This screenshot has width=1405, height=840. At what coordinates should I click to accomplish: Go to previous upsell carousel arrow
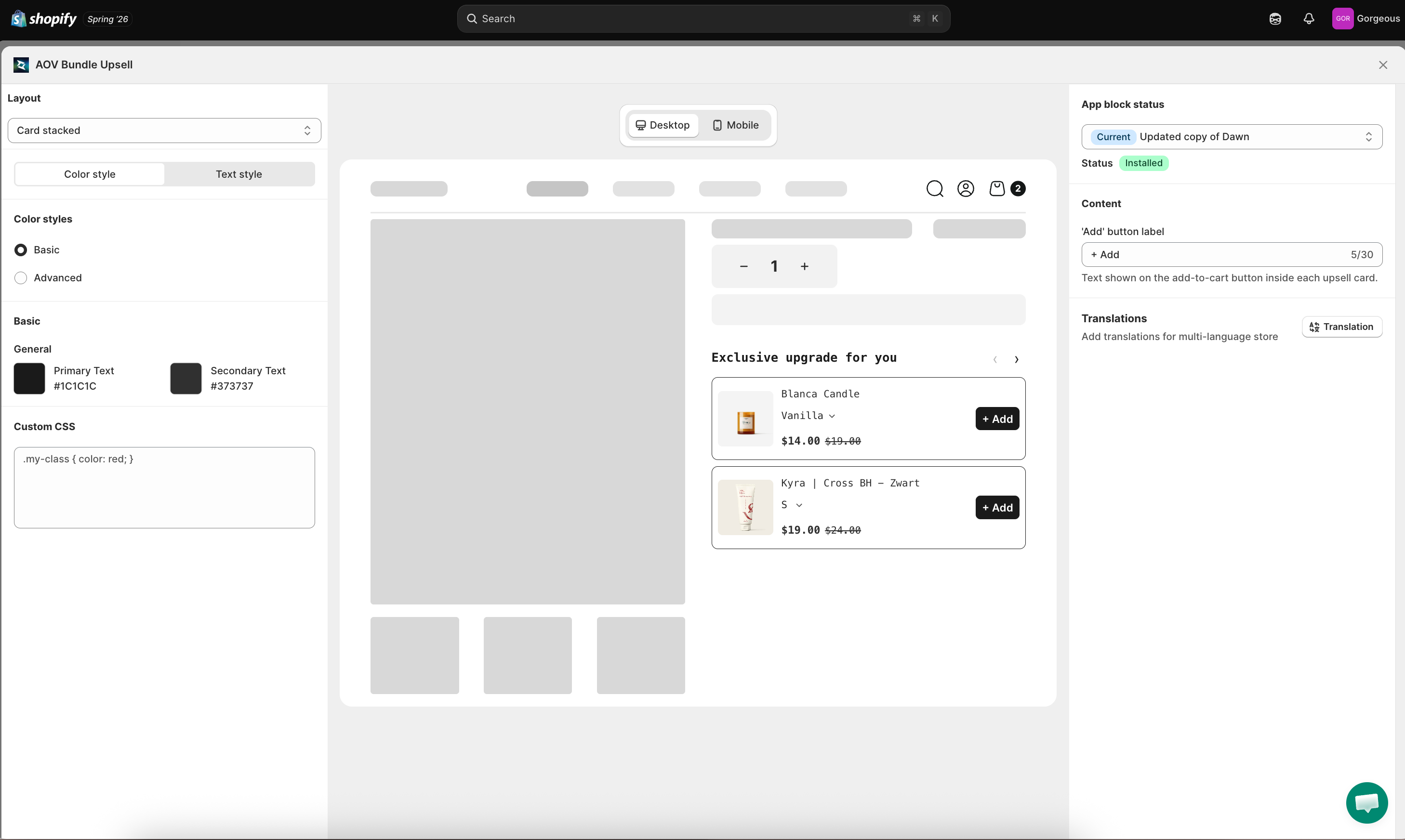pos(995,359)
